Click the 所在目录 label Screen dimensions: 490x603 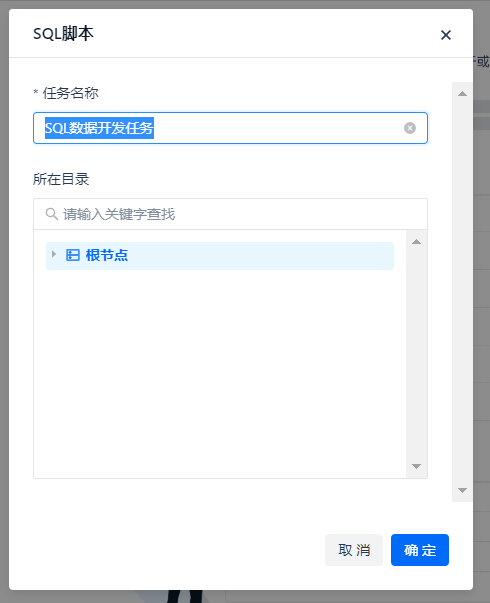(61, 179)
